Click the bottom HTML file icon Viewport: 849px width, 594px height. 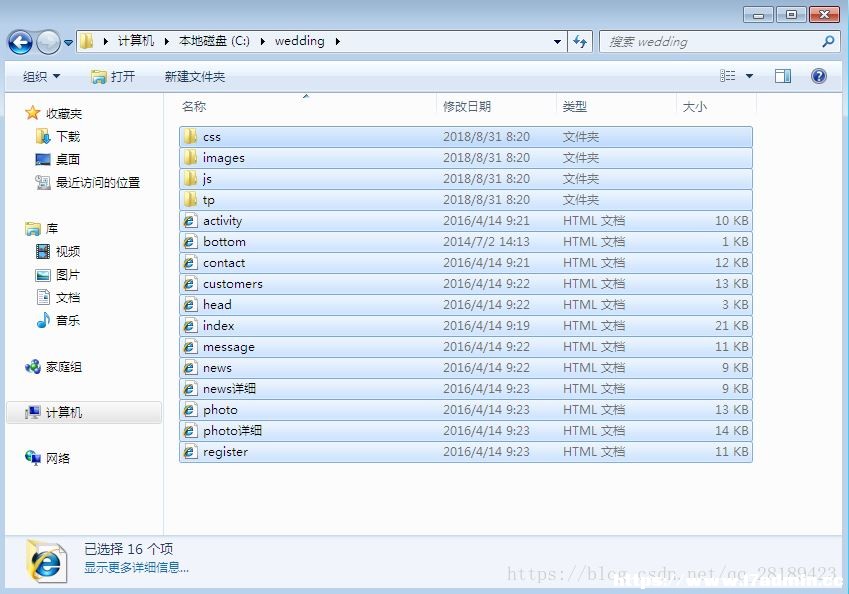190,241
